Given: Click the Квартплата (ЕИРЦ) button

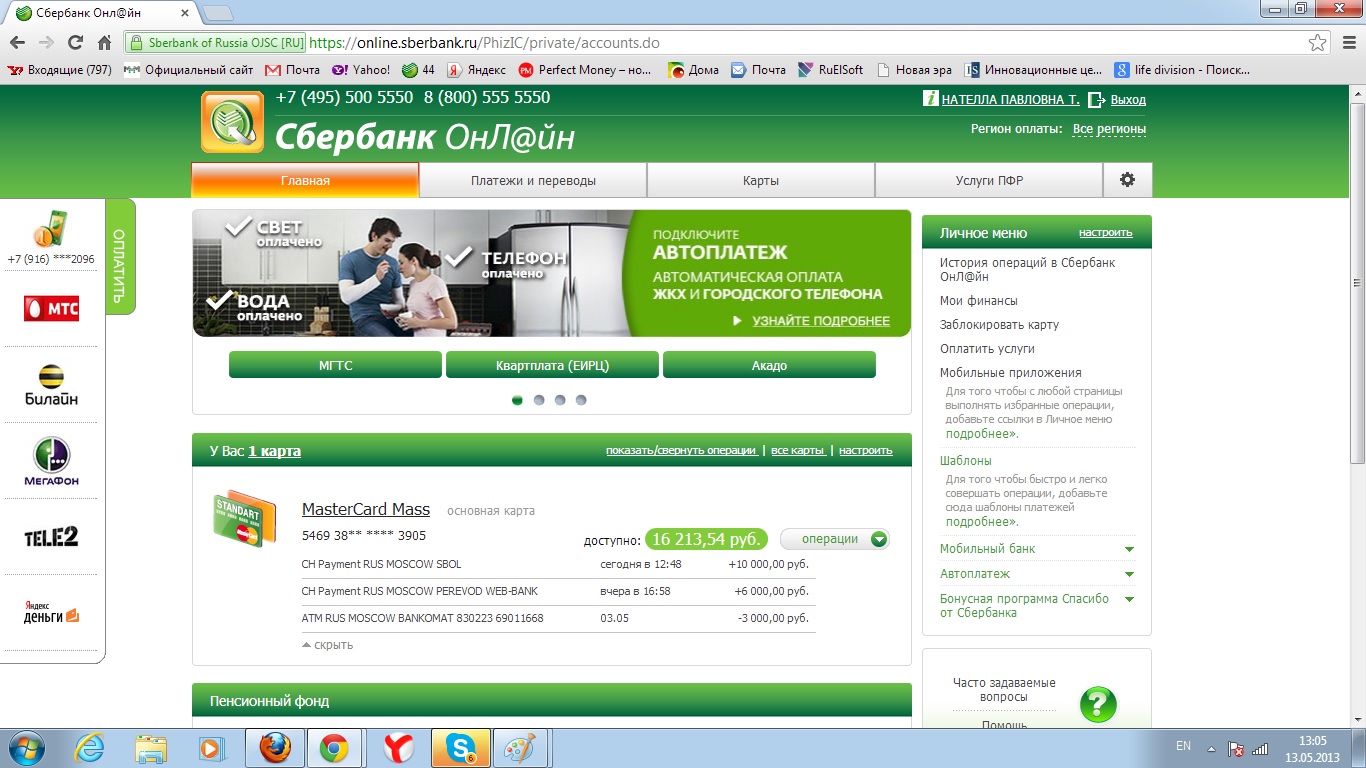Looking at the screenshot, I should [x=552, y=365].
